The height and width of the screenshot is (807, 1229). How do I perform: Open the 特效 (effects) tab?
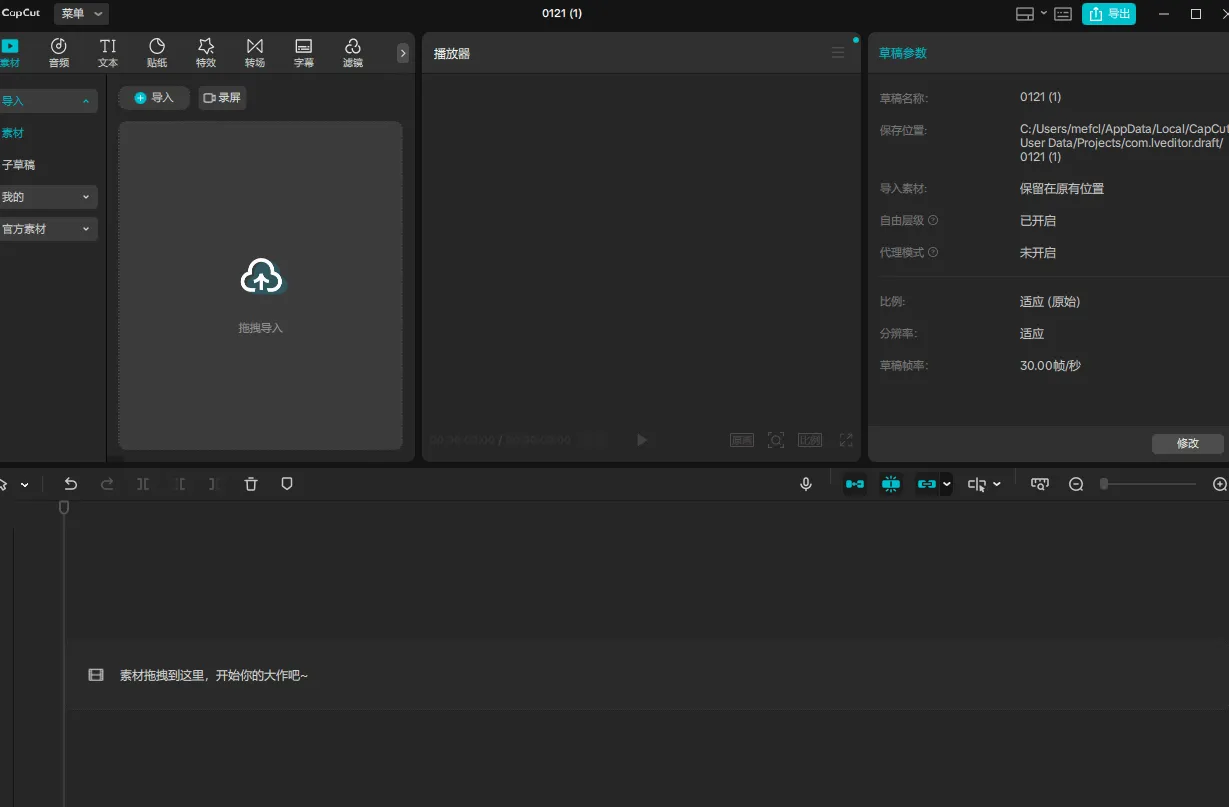[x=206, y=53]
